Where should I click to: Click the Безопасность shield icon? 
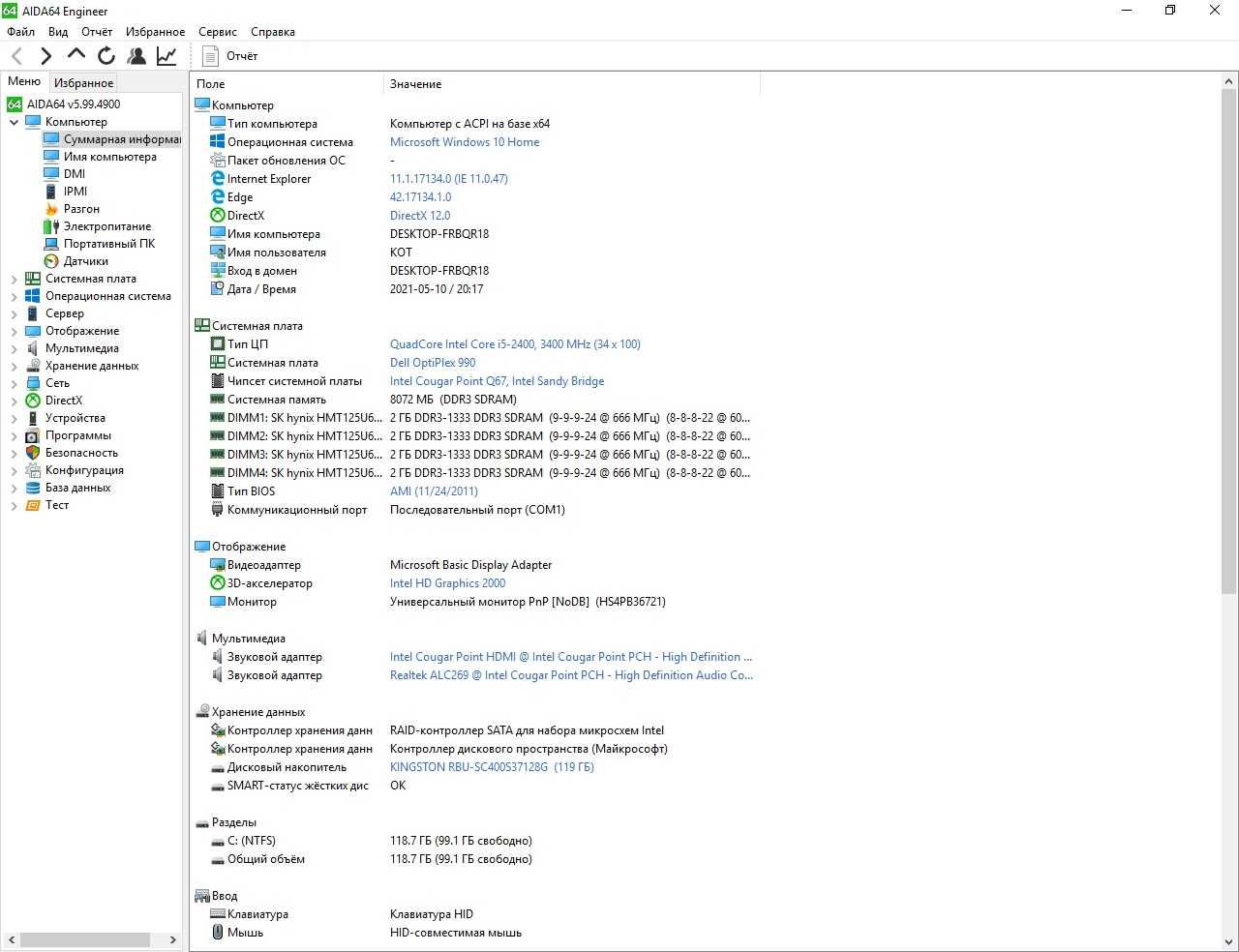click(33, 453)
